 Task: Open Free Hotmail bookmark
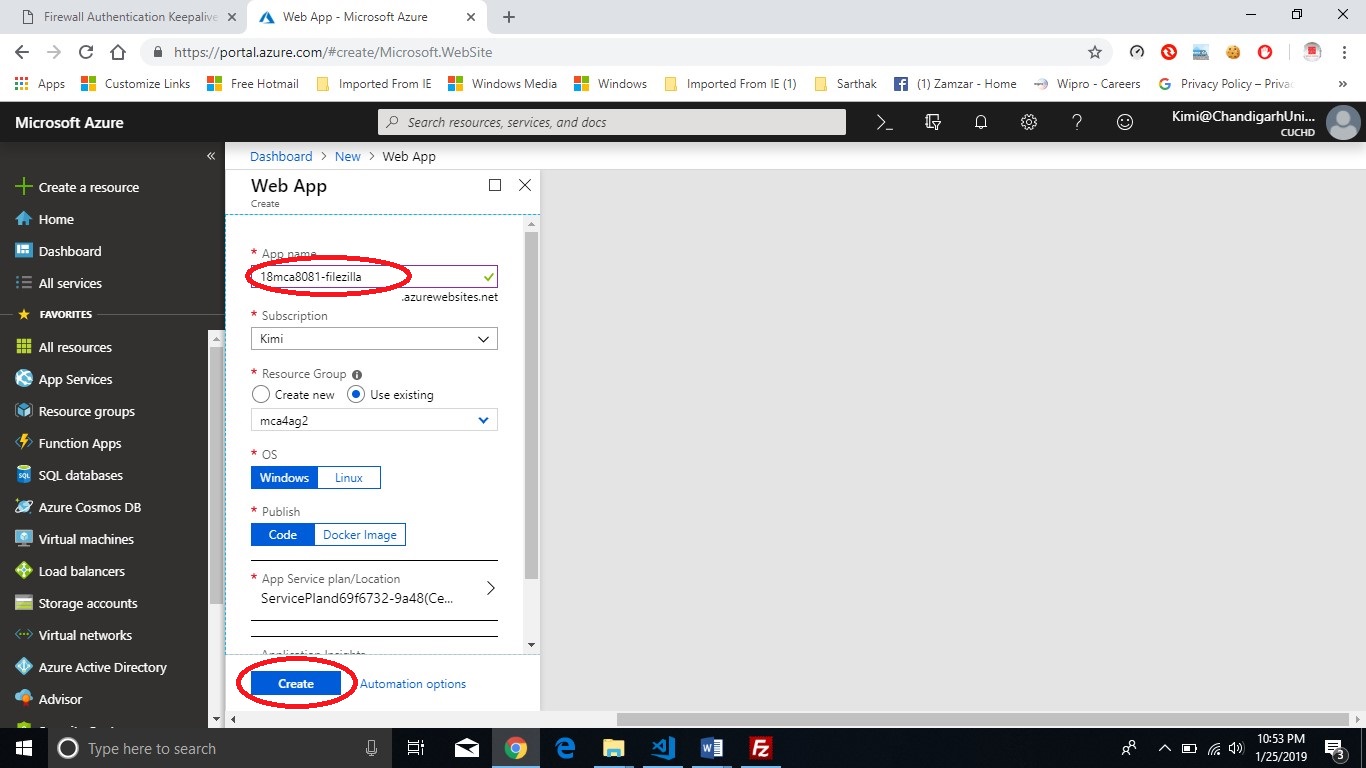(x=253, y=84)
